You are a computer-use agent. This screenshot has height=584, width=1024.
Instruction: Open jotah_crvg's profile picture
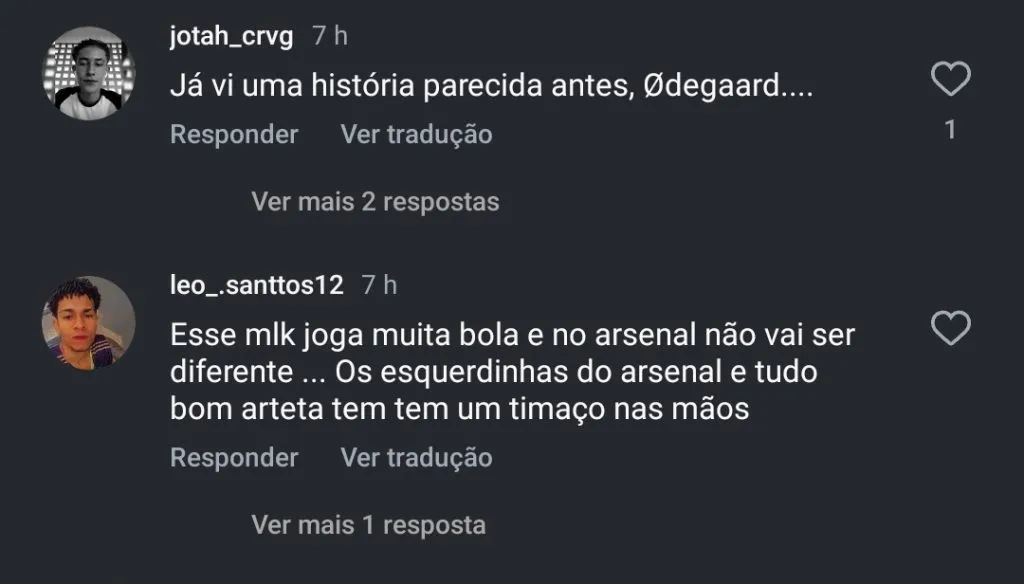pos(88,74)
